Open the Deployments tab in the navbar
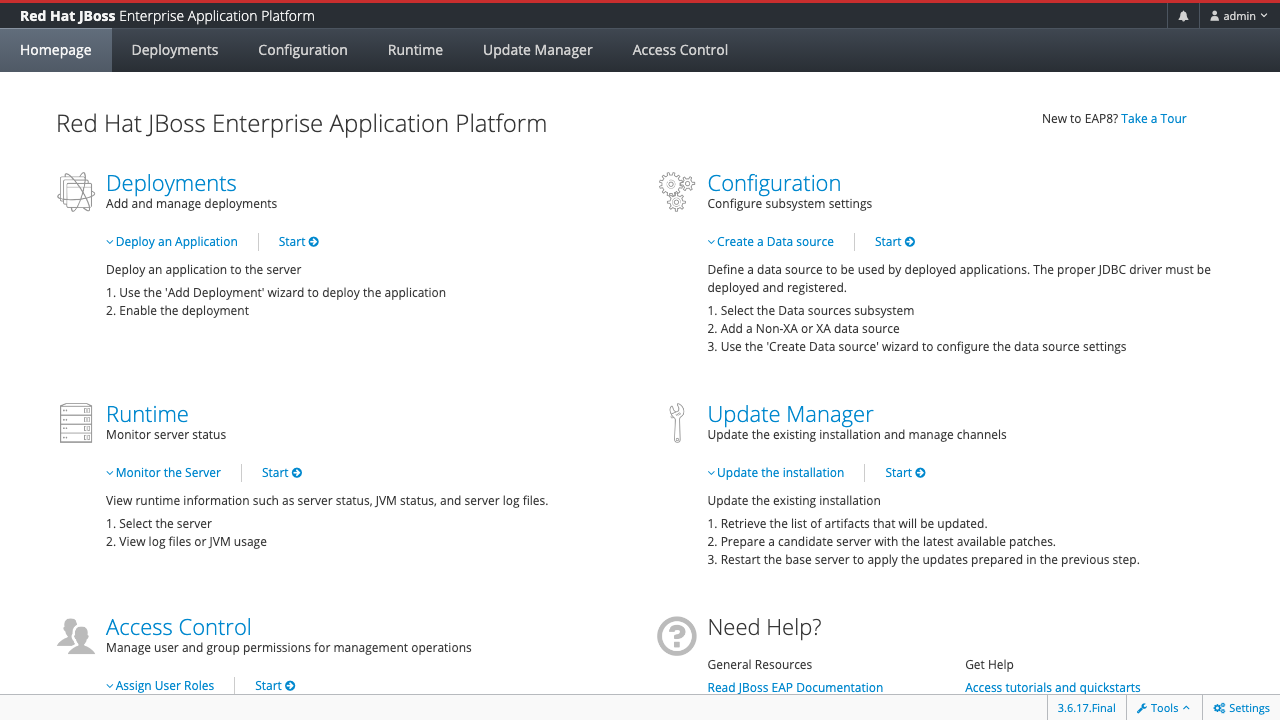 pyautogui.click(x=175, y=50)
